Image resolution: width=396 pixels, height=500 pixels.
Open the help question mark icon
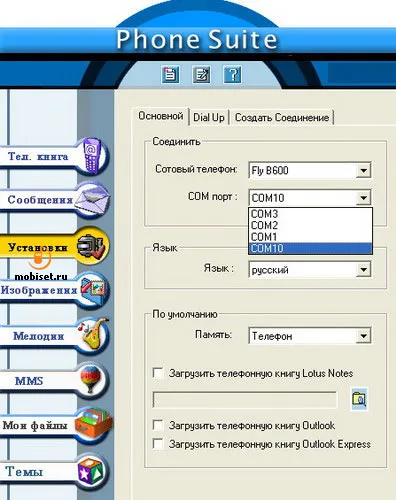(232, 74)
